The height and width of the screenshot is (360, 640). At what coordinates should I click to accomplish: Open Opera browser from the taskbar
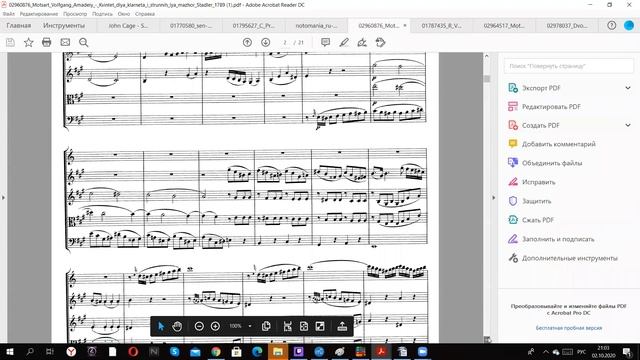point(133,351)
